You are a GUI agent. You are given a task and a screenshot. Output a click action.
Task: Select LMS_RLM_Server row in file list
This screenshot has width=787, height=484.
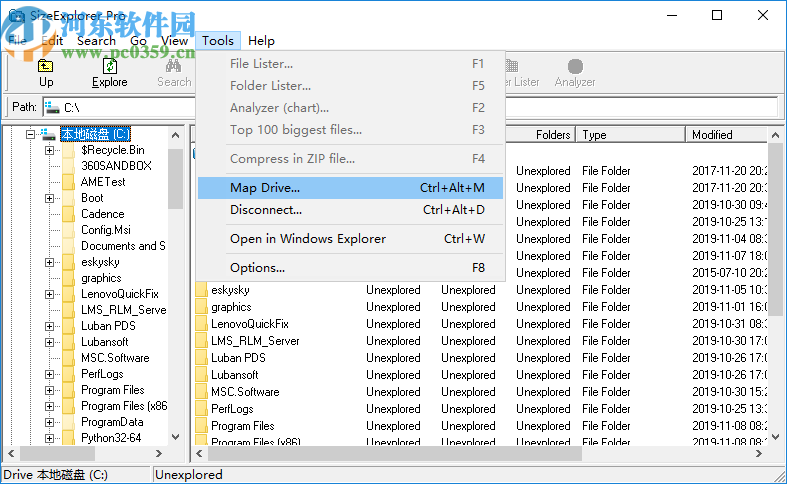click(481, 341)
